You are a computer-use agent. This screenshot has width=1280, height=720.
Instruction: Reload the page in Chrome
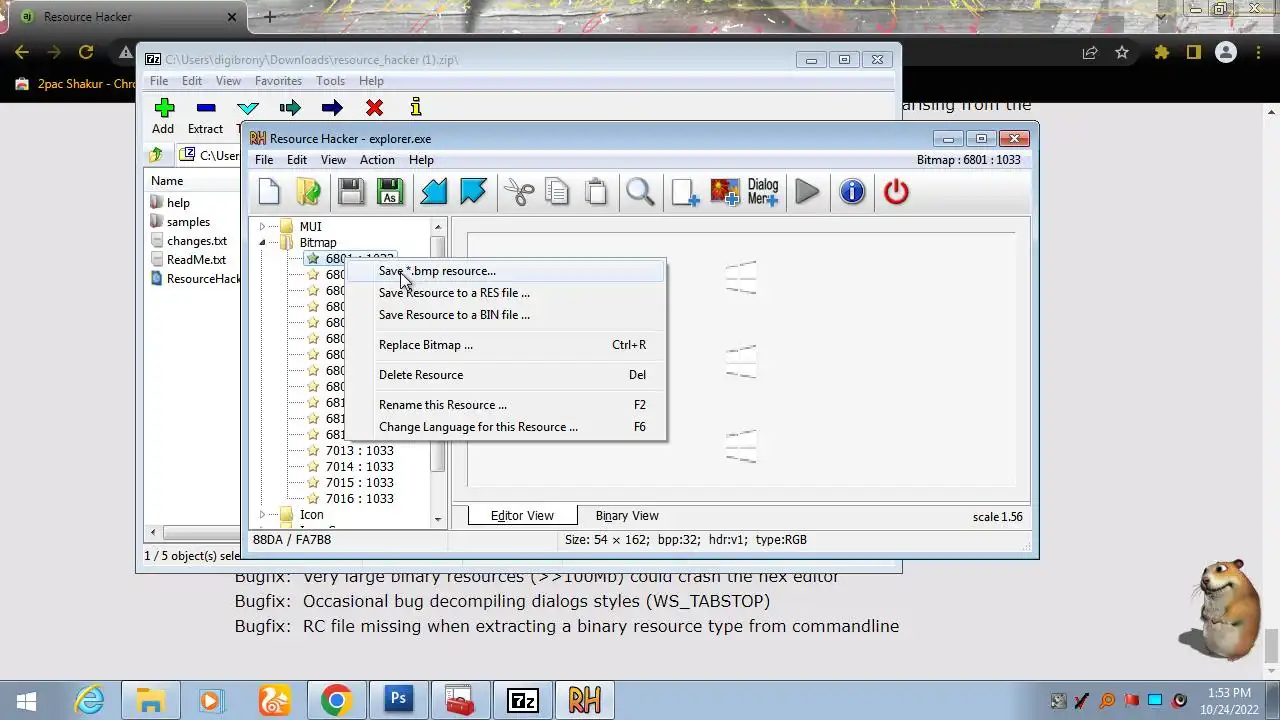(x=86, y=52)
